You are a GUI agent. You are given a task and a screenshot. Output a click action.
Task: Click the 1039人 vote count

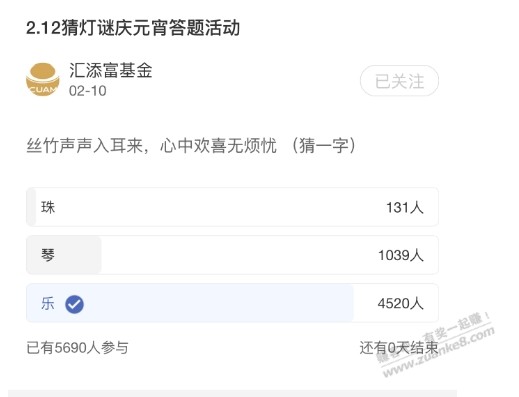(401, 255)
